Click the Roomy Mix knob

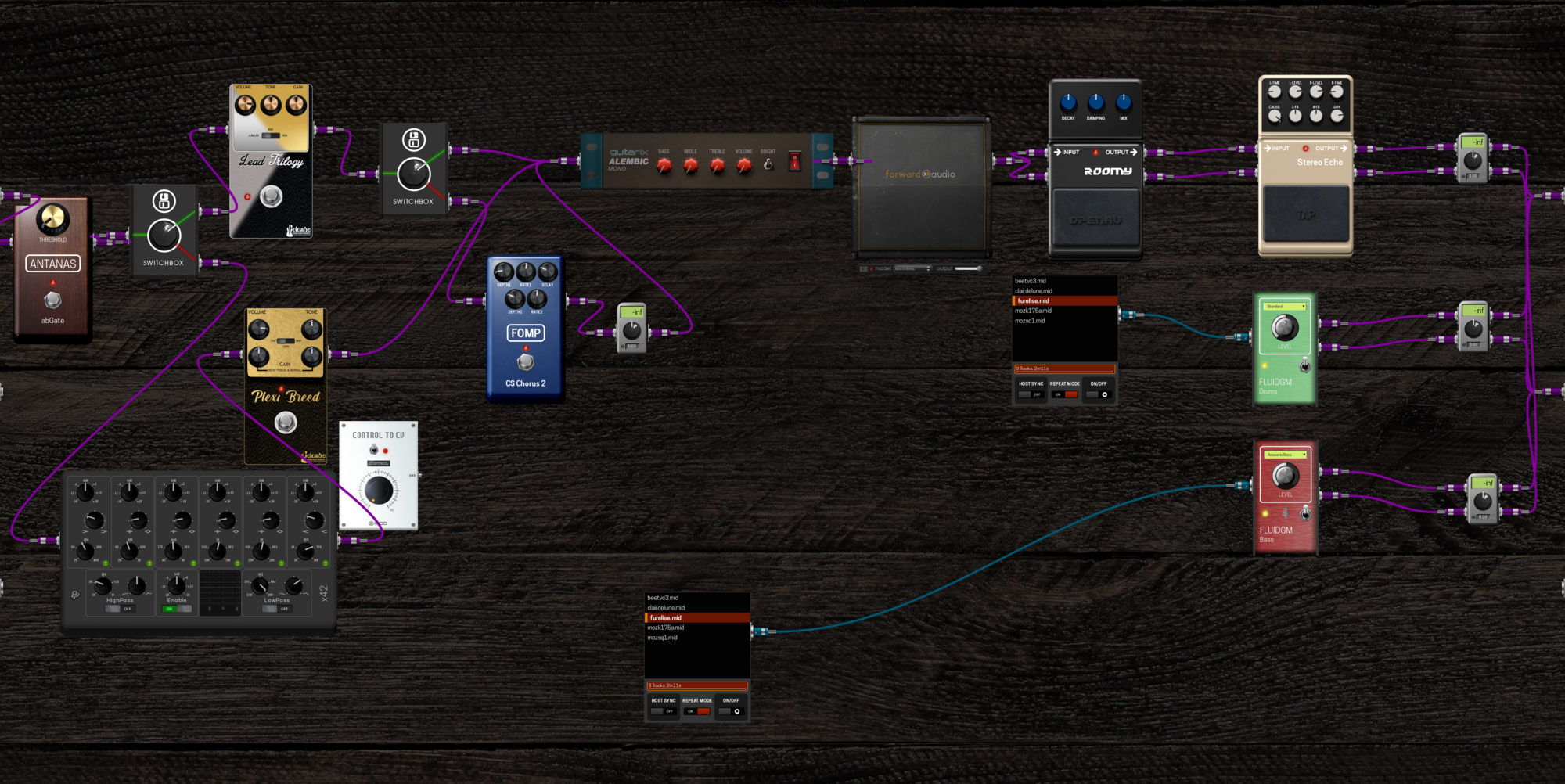point(1124,102)
